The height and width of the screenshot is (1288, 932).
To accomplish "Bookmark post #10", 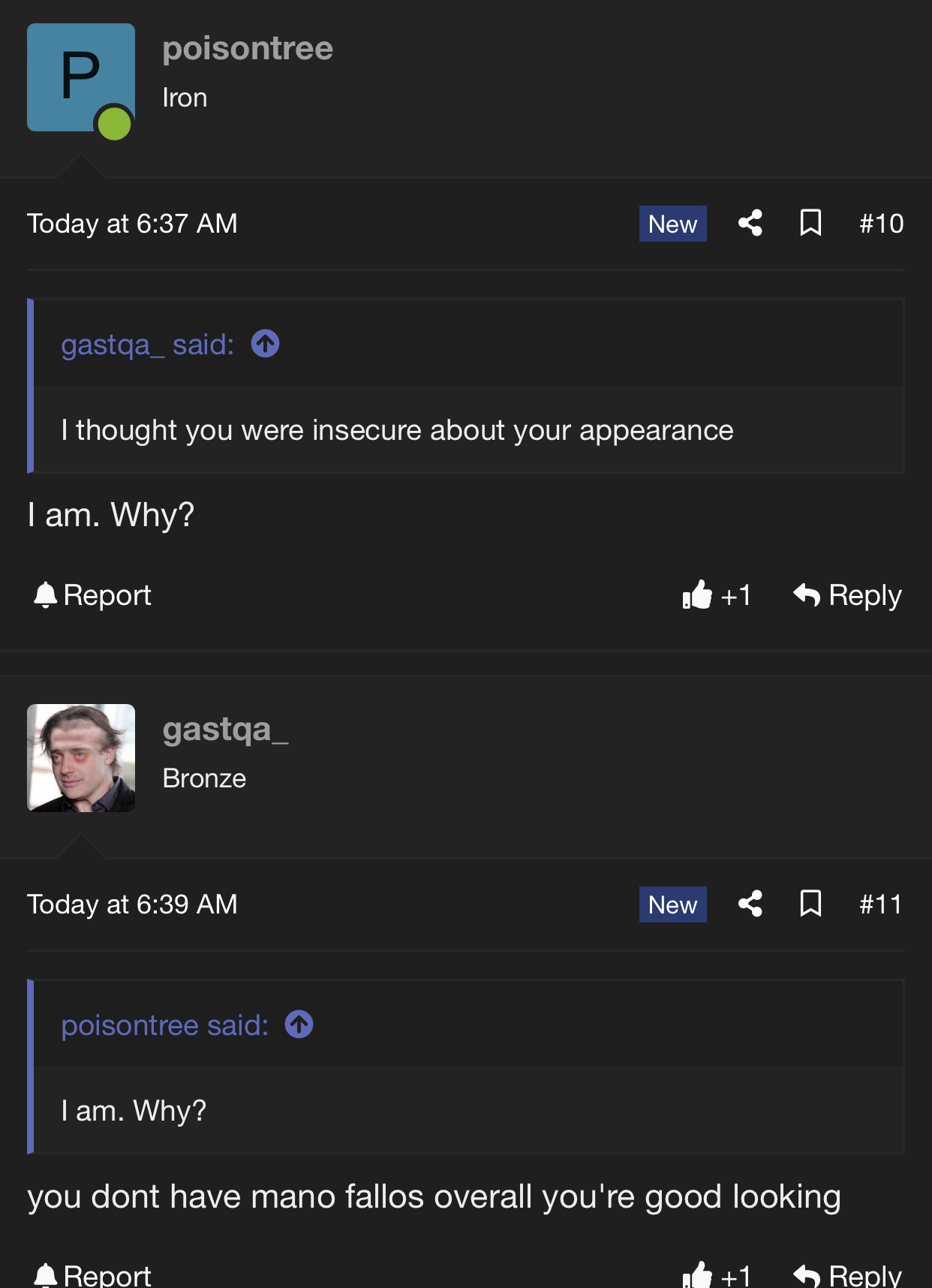I will 810,223.
